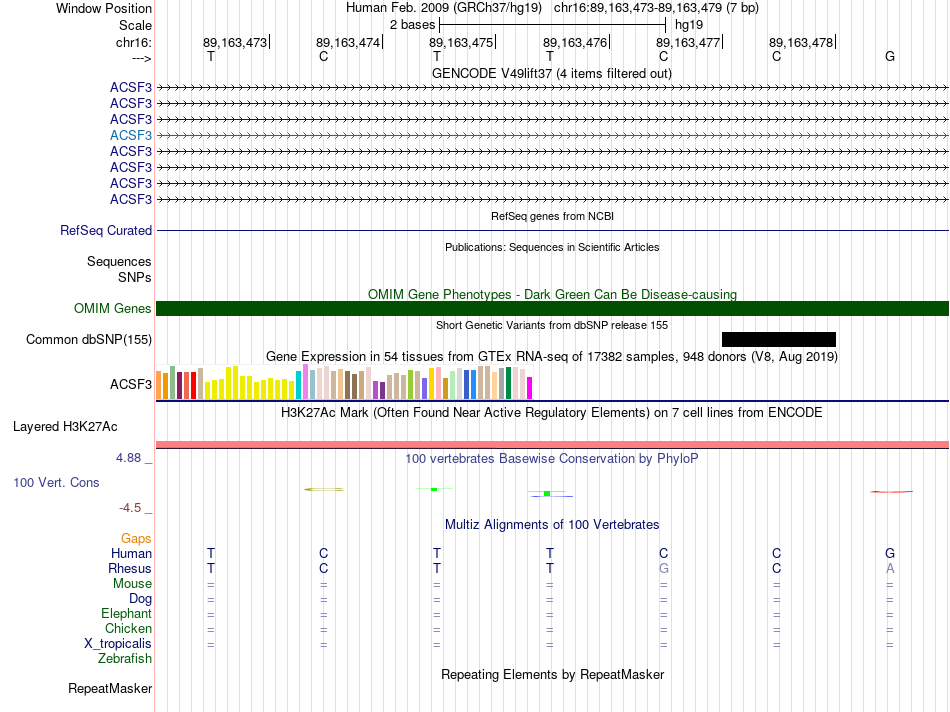Click the dark green OMIM gene bar
The width and height of the screenshot is (950, 712).
click(552, 308)
